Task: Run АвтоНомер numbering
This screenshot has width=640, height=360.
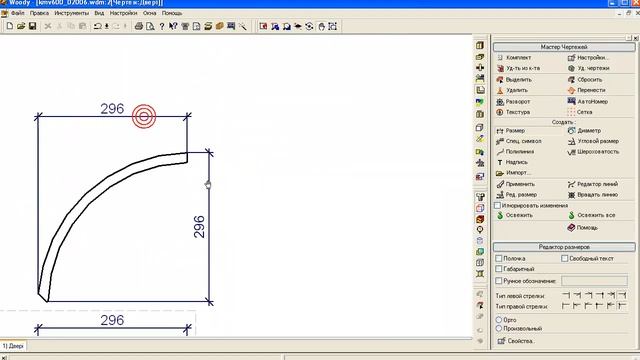Action: click(x=588, y=101)
